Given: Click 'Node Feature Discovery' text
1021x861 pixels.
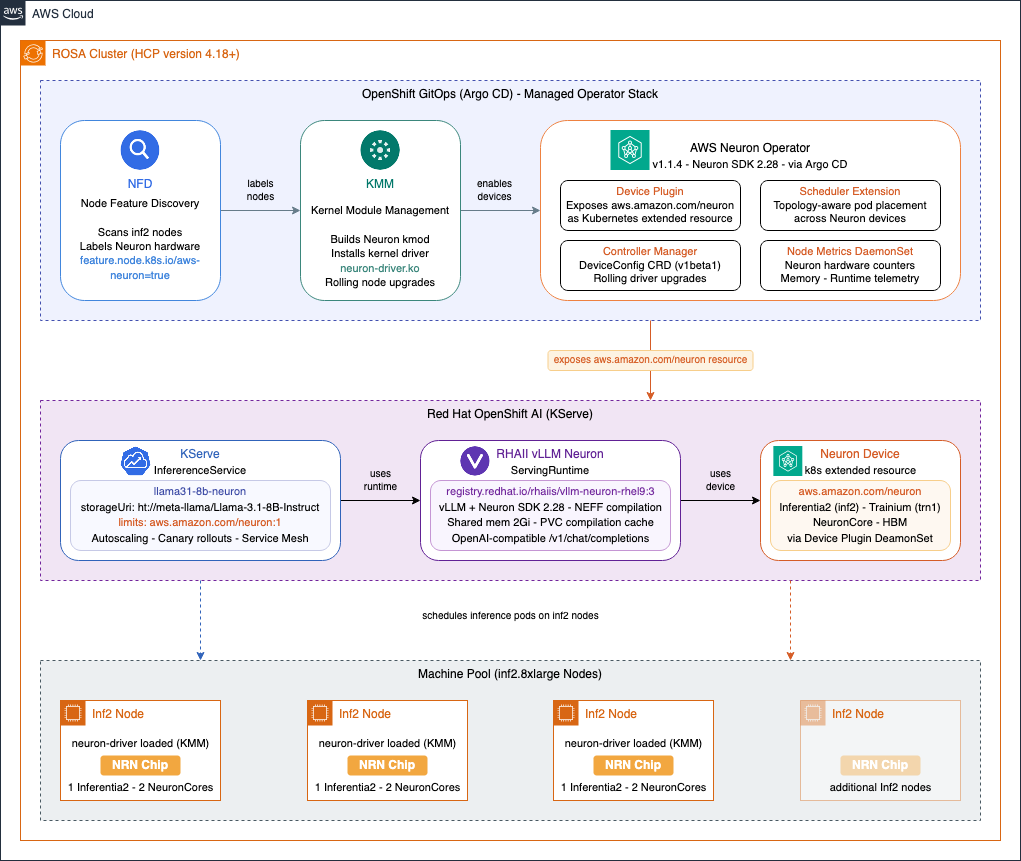Looking at the screenshot, I should coord(140,203).
